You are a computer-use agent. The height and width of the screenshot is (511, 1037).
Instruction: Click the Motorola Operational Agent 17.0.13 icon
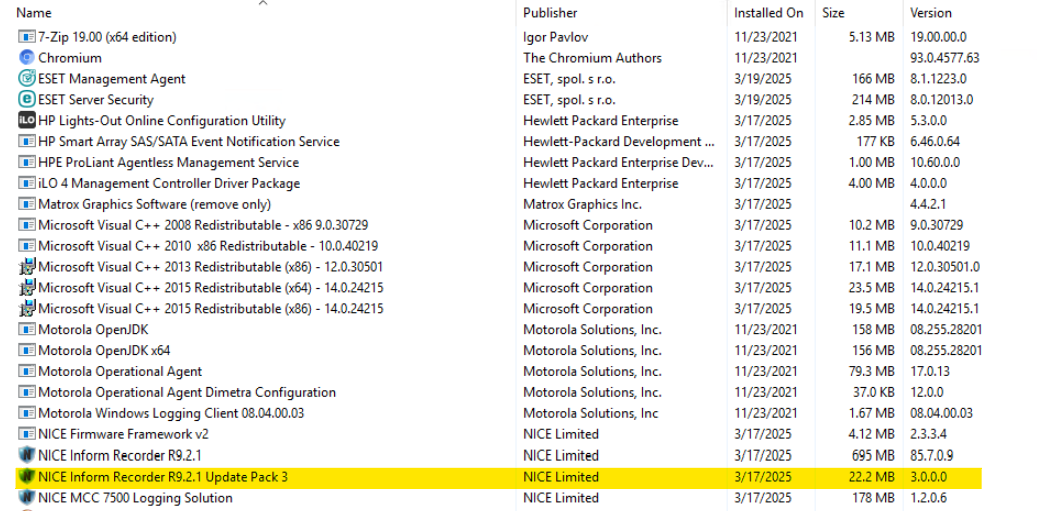pyautogui.click(x=27, y=372)
